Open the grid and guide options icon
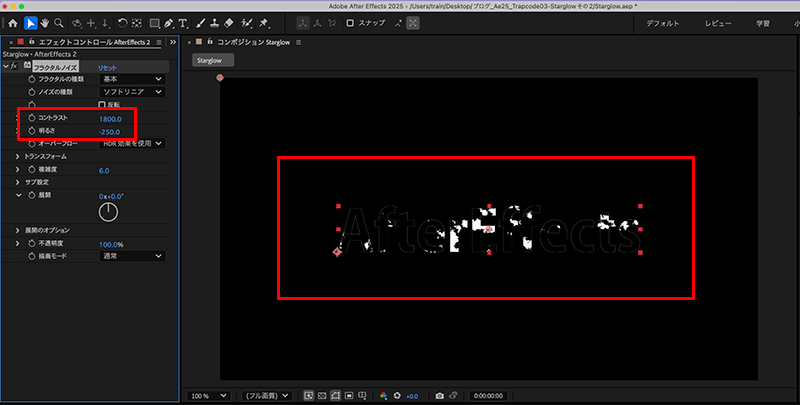The height and width of the screenshot is (405, 800). coord(362,396)
